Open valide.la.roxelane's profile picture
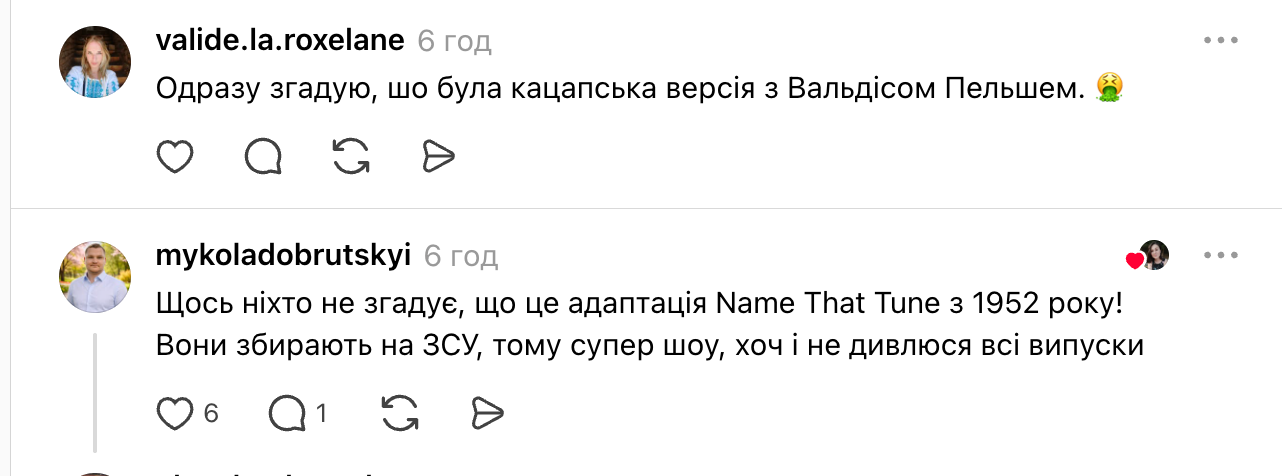The image size is (1282, 476). tap(96, 61)
